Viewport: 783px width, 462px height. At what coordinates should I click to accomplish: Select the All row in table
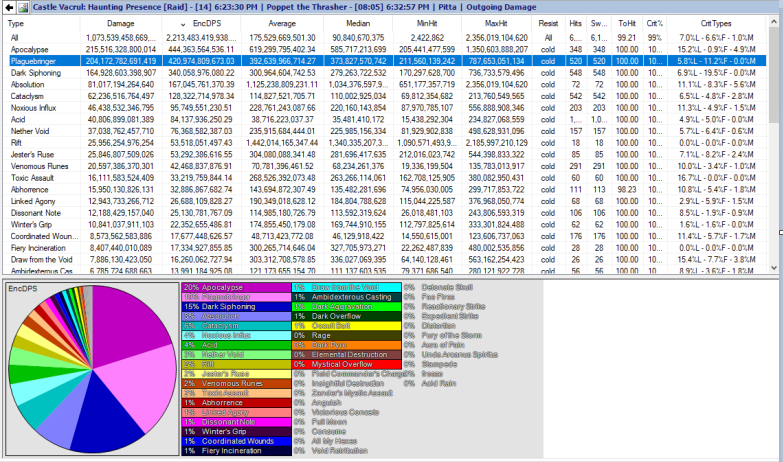tap(386, 38)
